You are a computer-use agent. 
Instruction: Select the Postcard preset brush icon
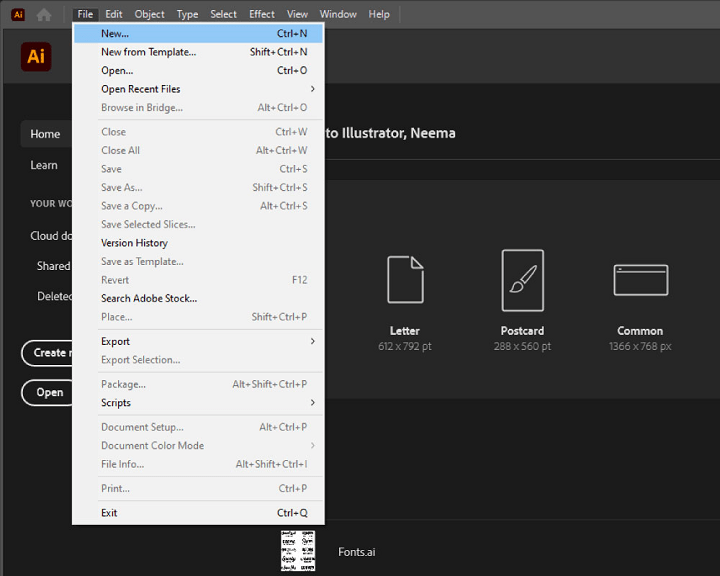(x=523, y=280)
